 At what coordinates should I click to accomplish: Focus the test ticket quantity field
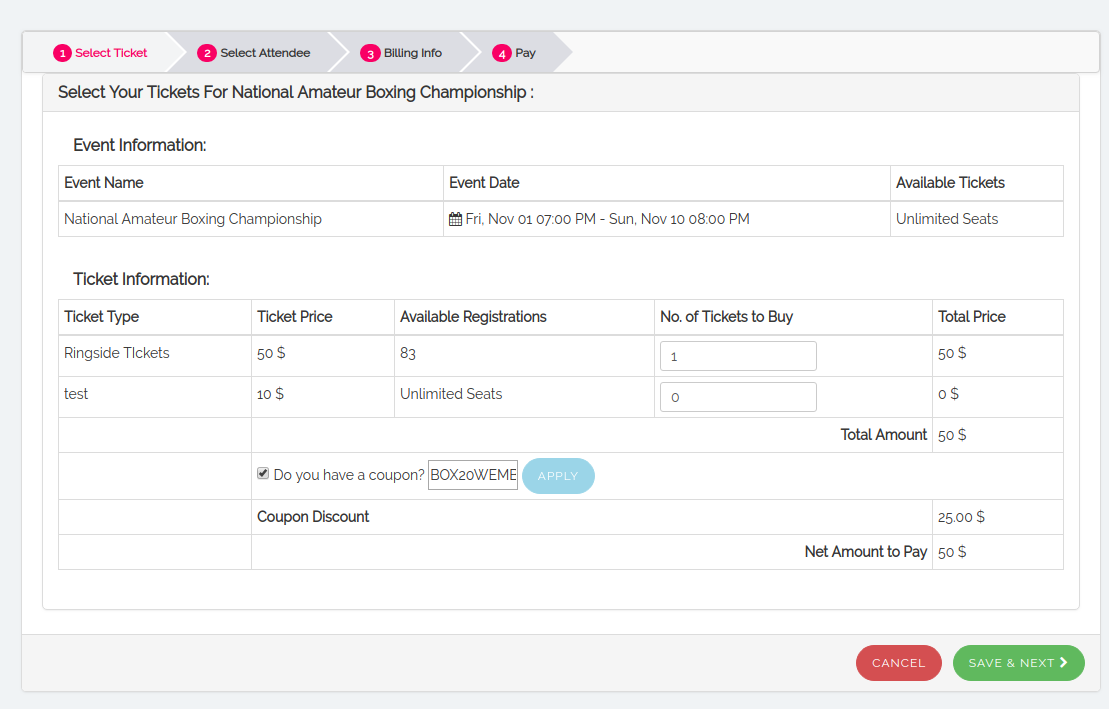[738, 397]
